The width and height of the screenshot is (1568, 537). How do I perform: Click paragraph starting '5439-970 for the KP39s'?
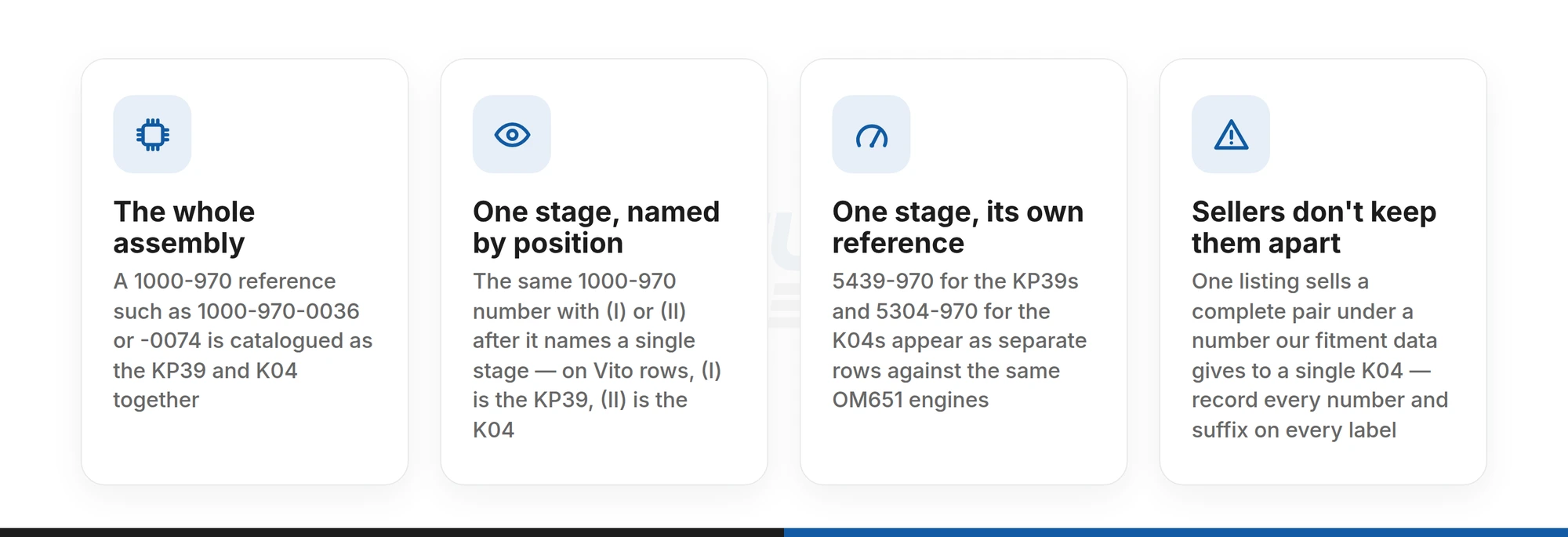point(960,340)
